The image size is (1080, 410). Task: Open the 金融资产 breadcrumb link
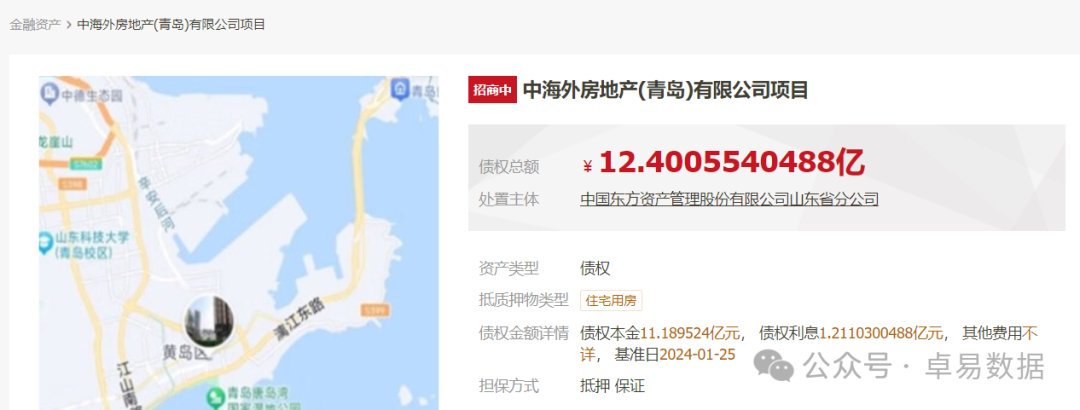click(x=34, y=25)
